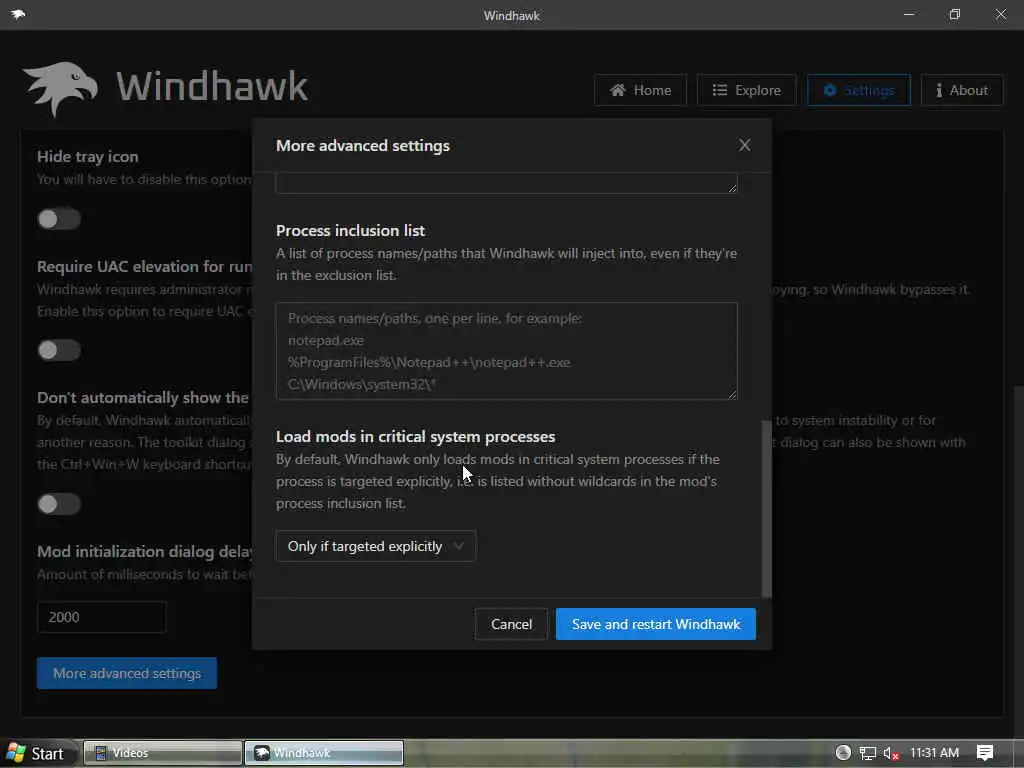This screenshot has height=768, width=1024.
Task: Click the Windhawk hawk logo
Action: click(61, 88)
